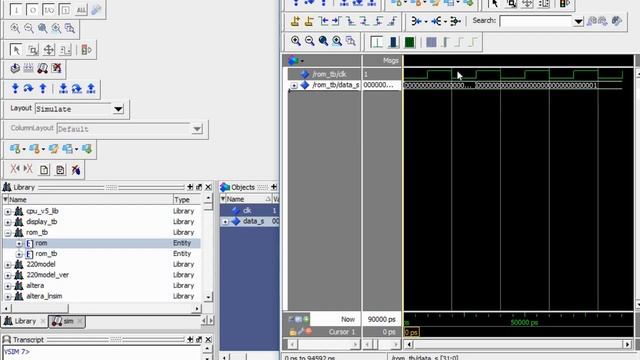Click in the wave Search input field
The height and width of the screenshot is (360, 640).
pyautogui.click(x=536, y=21)
